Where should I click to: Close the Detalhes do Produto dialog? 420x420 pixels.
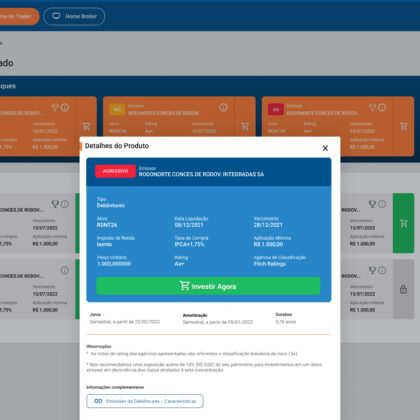tap(325, 148)
